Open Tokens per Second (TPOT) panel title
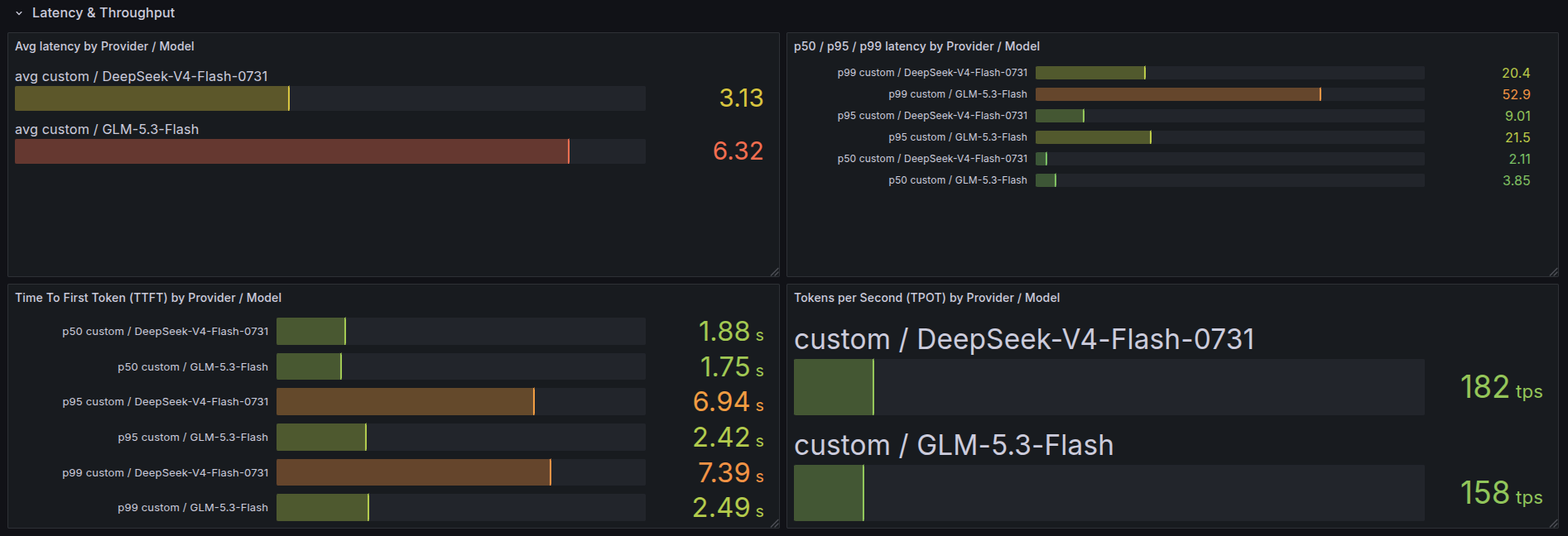The width and height of the screenshot is (1568, 536). 926,298
